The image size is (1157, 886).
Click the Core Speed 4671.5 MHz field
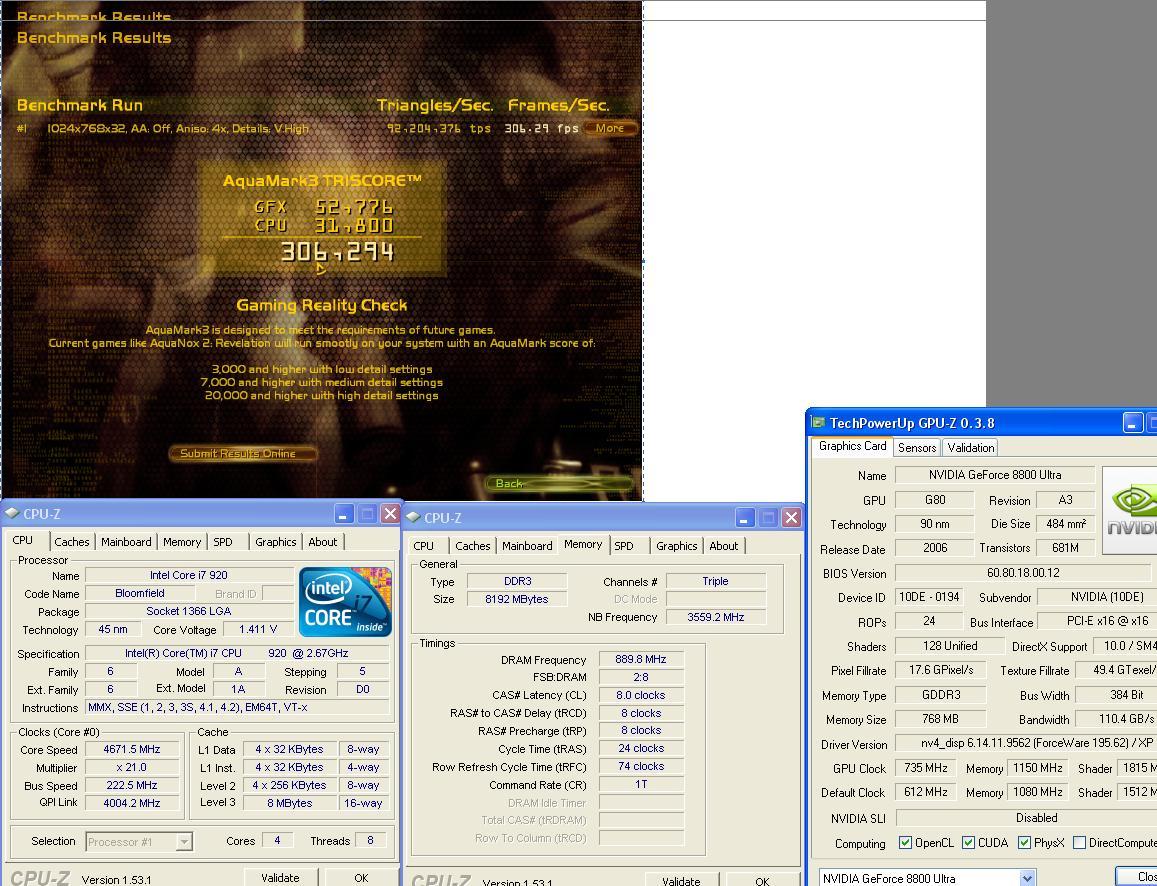point(131,750)
